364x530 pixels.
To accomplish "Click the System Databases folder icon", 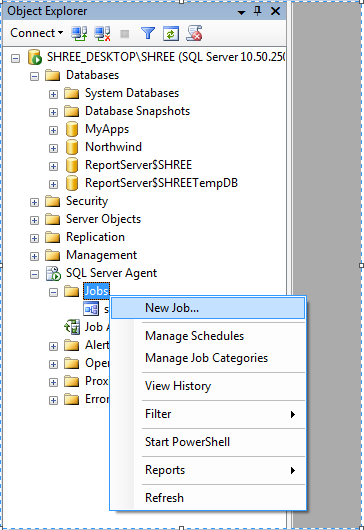I will [x=71, y=93].
